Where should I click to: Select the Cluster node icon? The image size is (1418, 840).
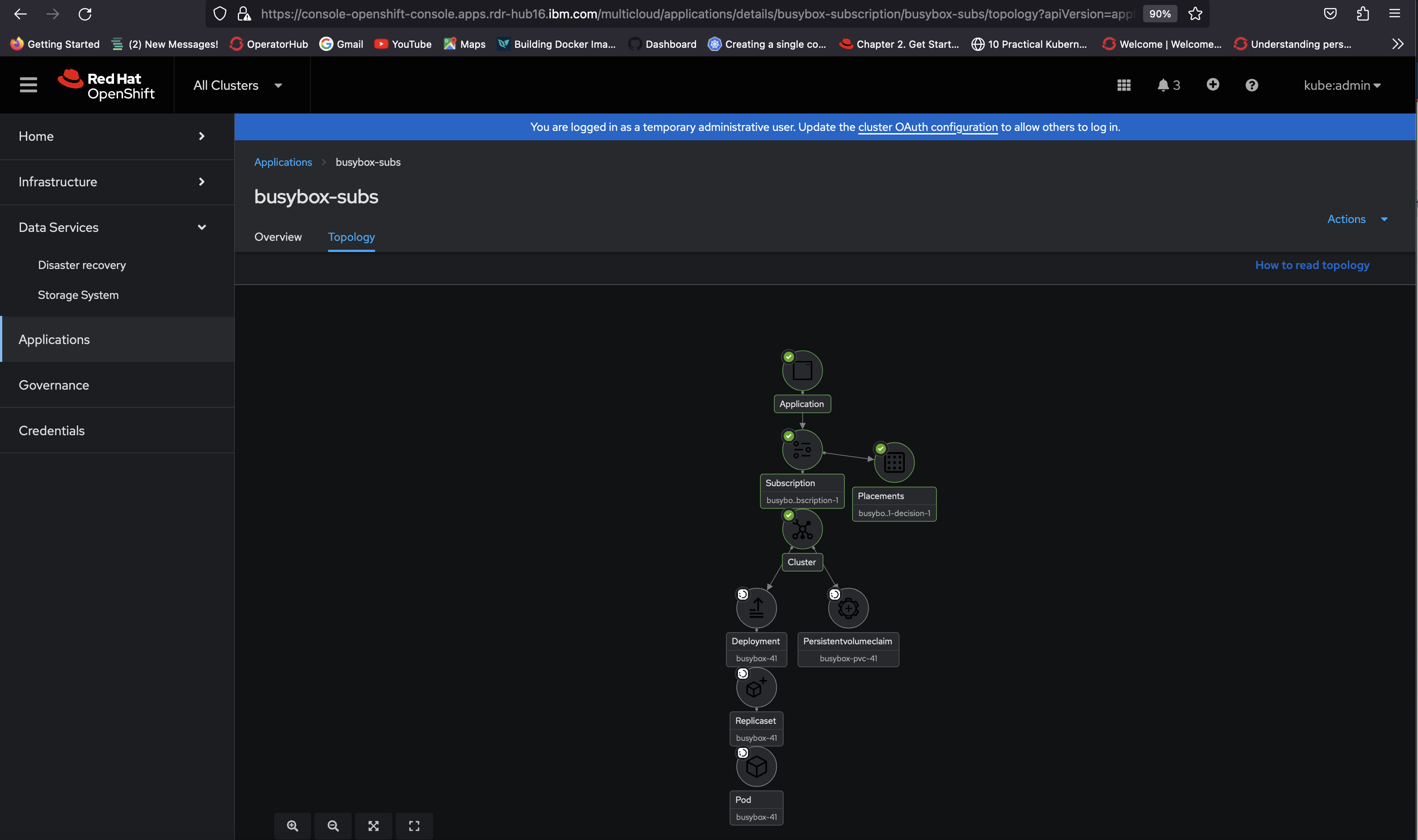coord(802,529)
